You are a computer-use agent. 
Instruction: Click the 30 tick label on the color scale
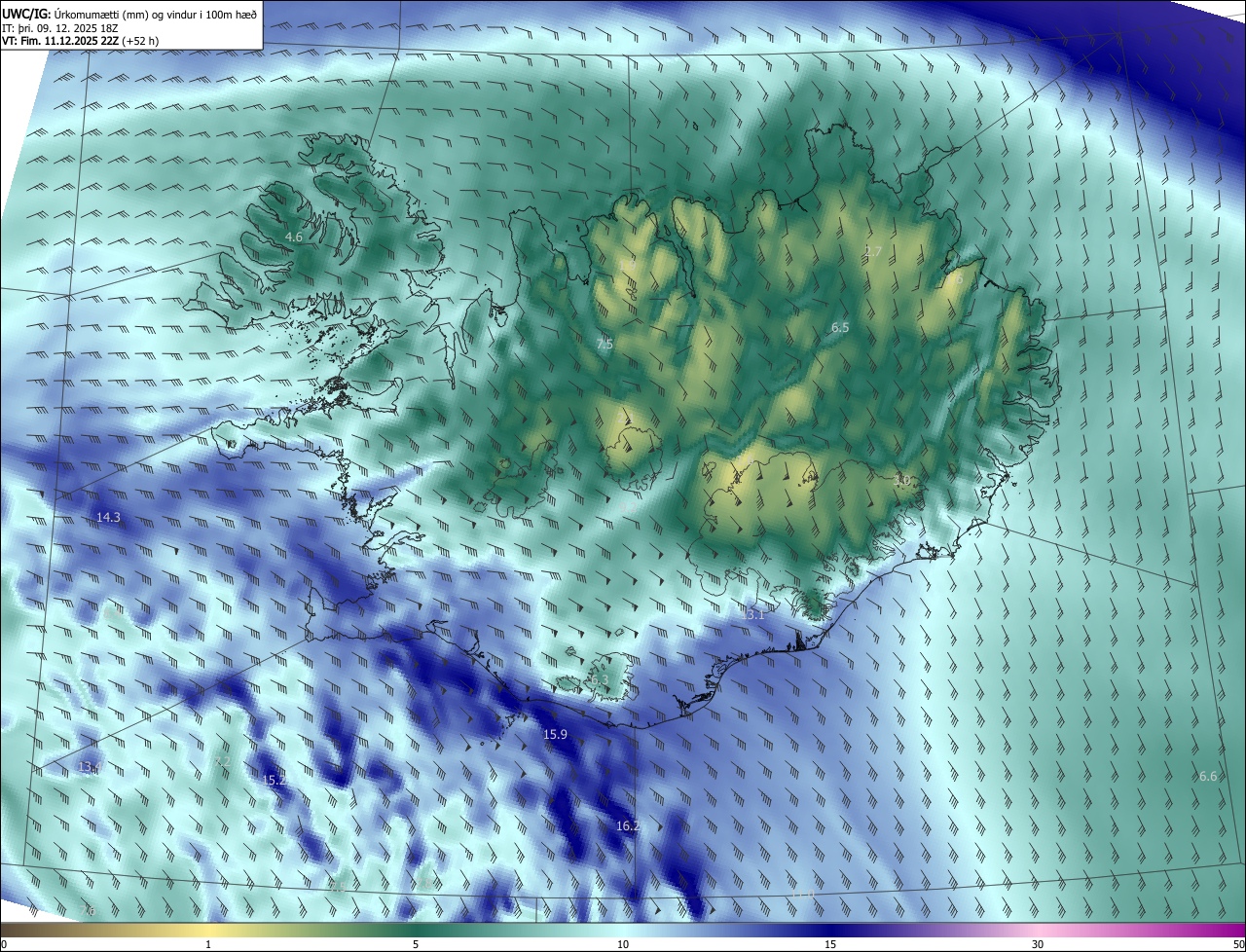coord(1038,944)
